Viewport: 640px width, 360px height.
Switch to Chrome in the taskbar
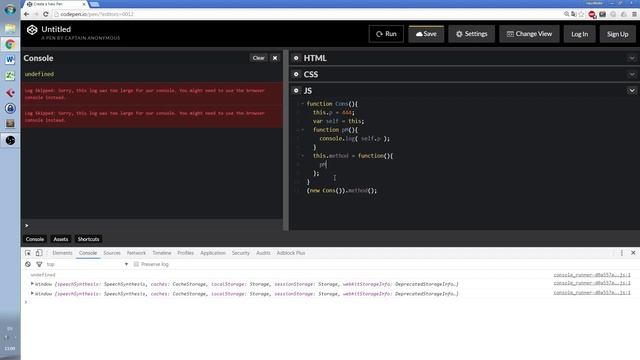(x=10, y=44)
